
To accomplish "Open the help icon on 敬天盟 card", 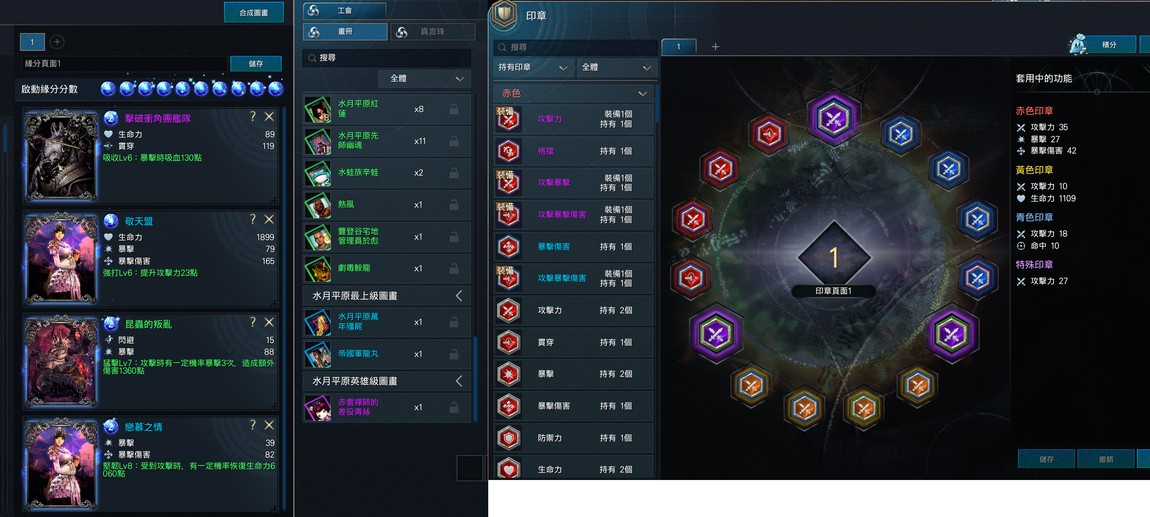I will coord(253,219).
